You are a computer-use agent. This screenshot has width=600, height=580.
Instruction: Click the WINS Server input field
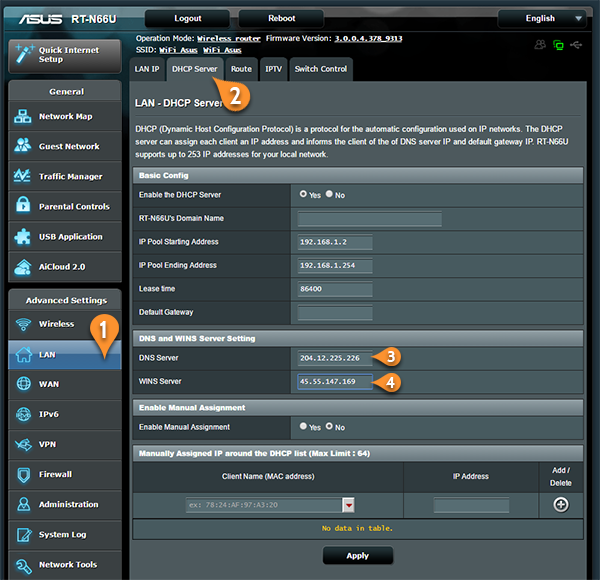point(335,381)
